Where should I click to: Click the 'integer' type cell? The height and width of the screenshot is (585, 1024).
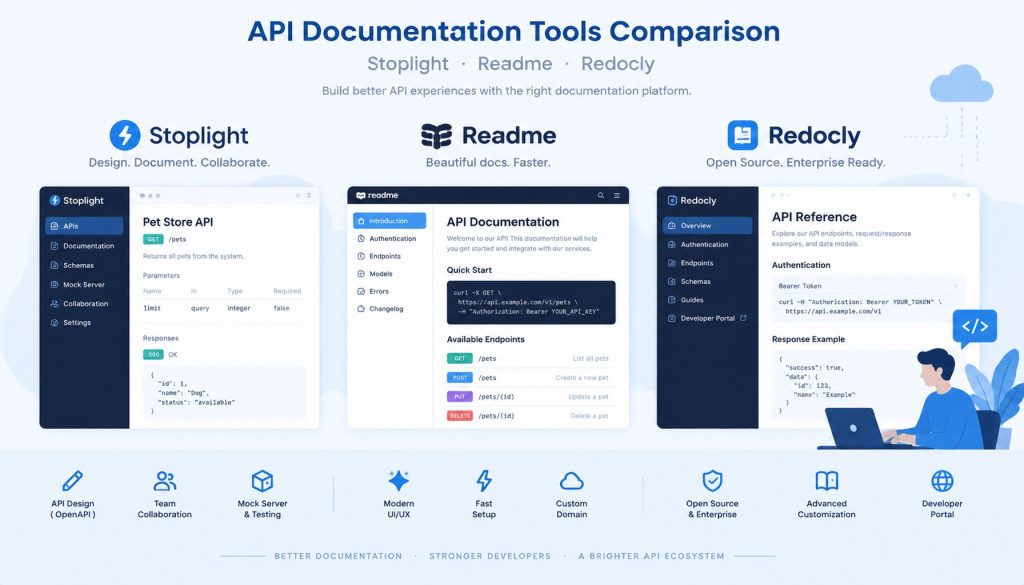(238, 308)
